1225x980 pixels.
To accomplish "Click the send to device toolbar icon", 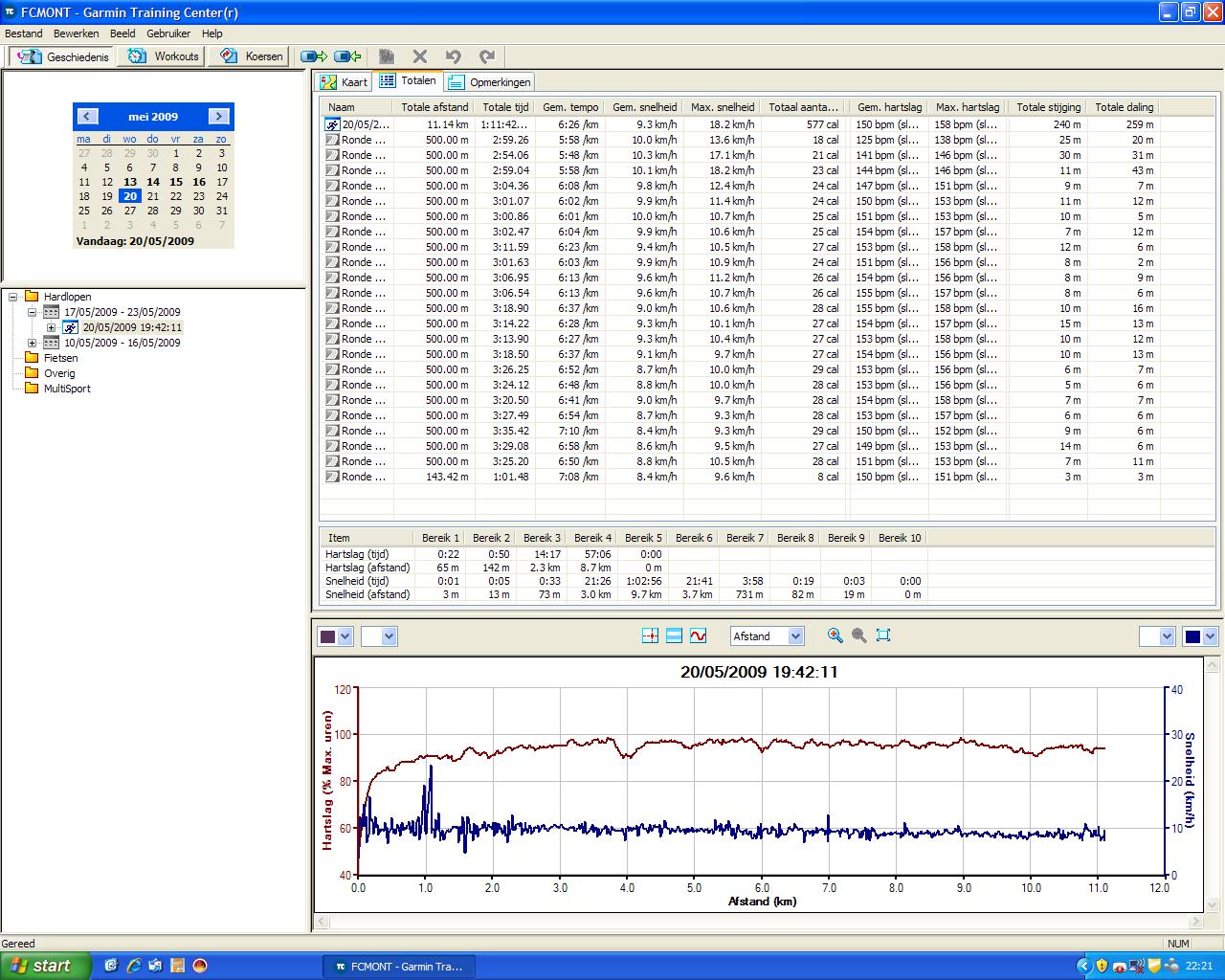I will click(314, 56).
